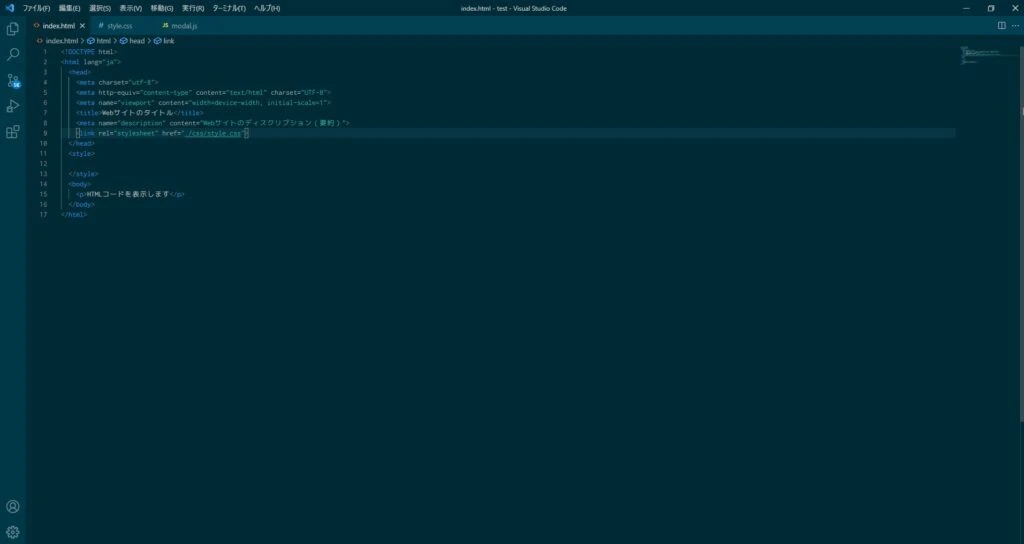Switch to the modal.js tab
1024x544 pixels.
pos(184,26)
